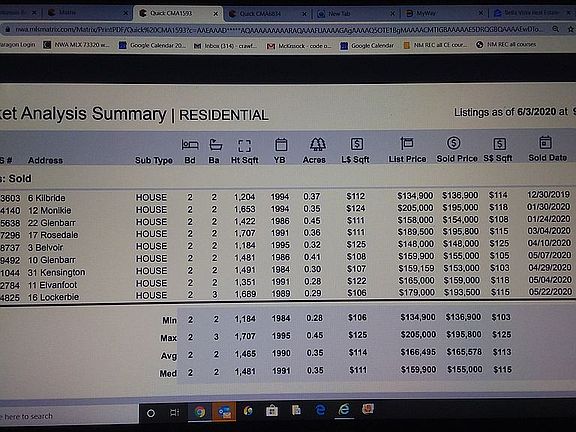Close the Quick CMA1593 tab
Screen dimensions: 576x432
pyautogui.click(x=216, y=14)
